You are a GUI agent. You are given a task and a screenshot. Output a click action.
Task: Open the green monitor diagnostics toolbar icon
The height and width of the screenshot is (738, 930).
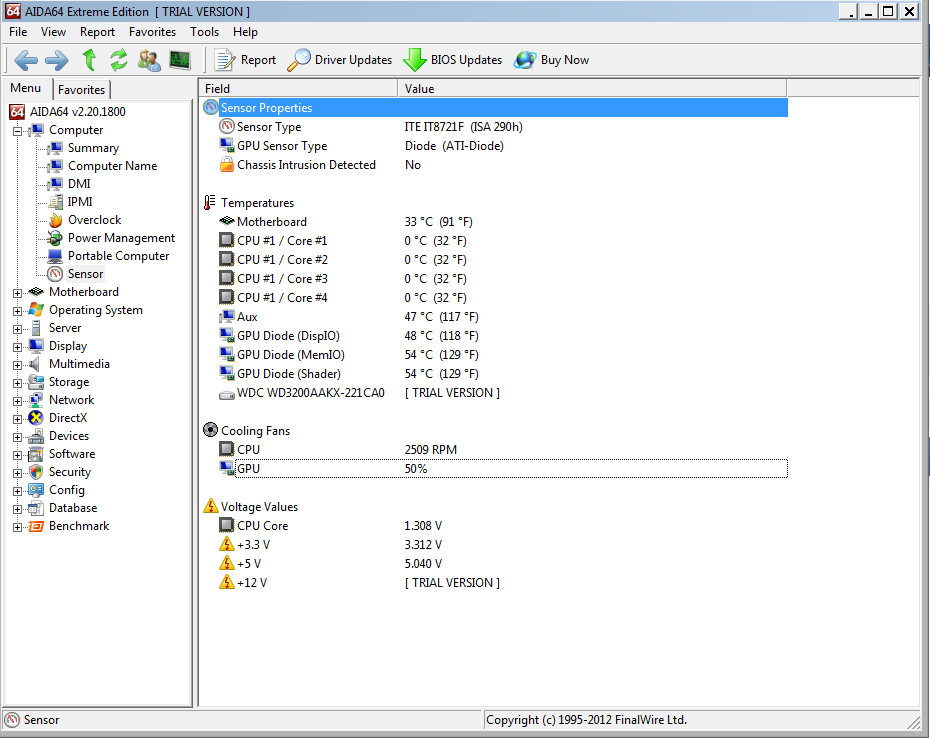[x=180, y=60]
